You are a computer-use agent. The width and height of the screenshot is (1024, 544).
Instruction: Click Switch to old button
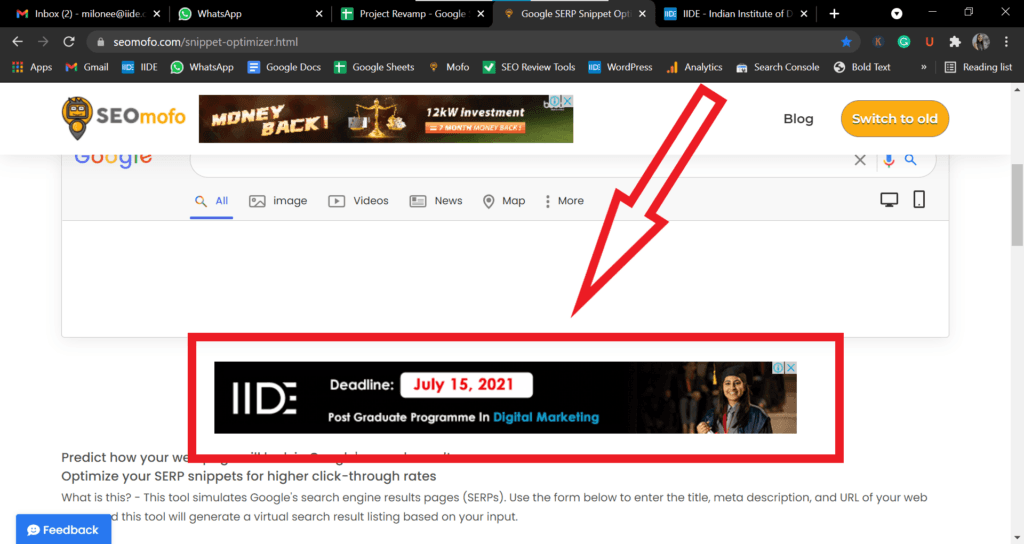tap(895, 119)
